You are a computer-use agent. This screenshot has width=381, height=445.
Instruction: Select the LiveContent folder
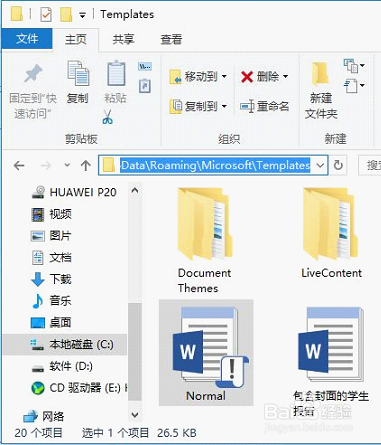[x=331, y=233]
